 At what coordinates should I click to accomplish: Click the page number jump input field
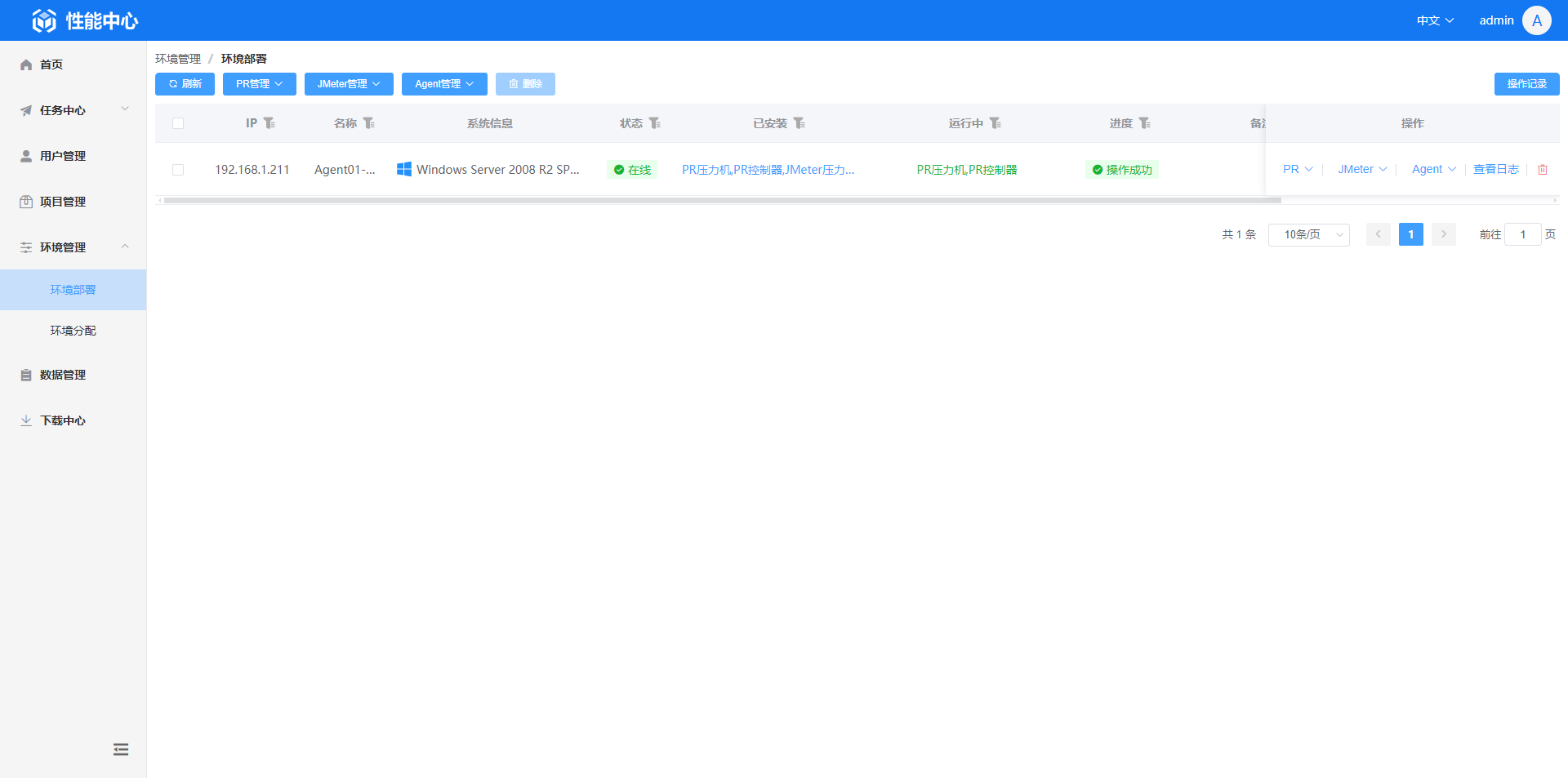pos(1522,235)
